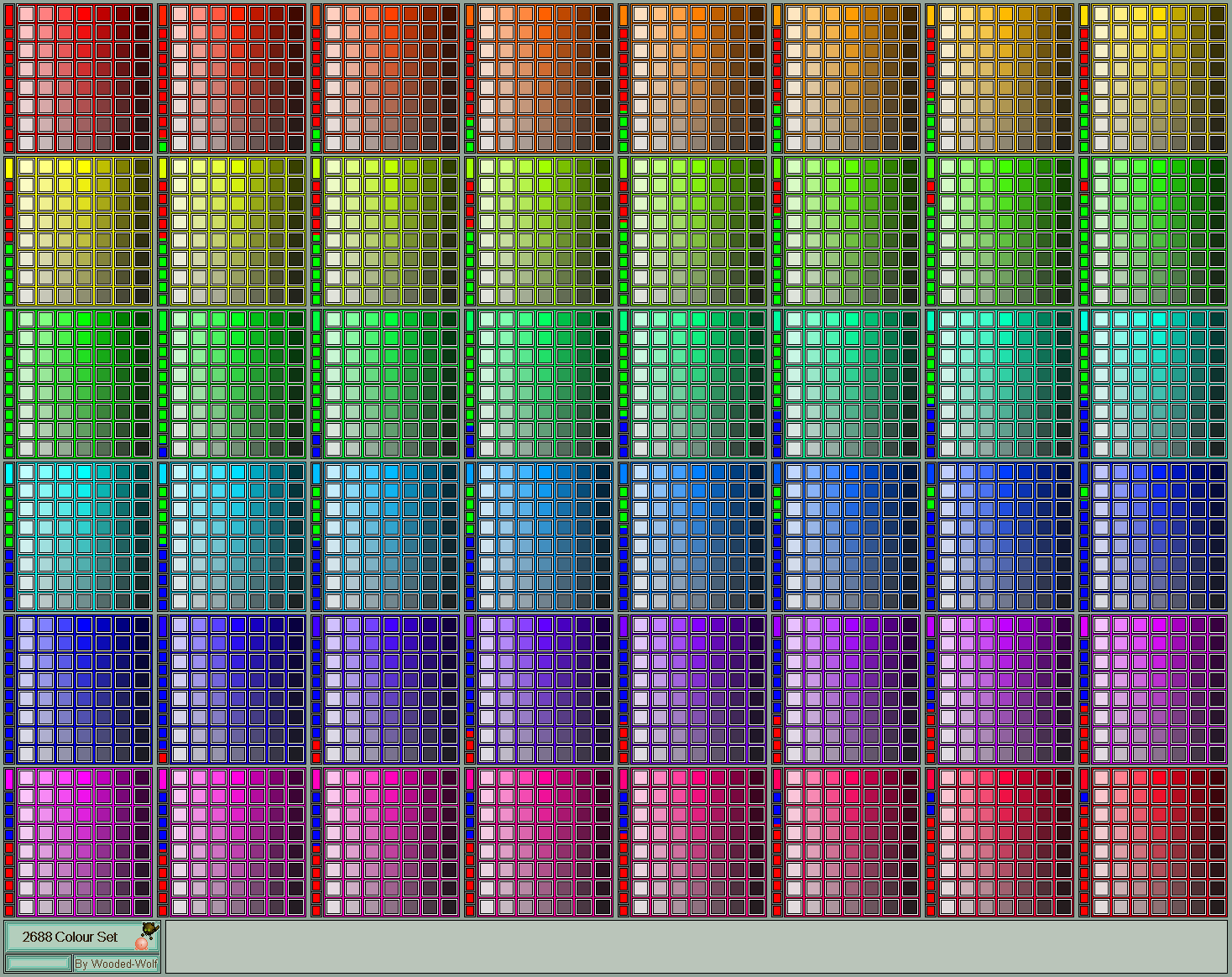Pick the pure green swatch atop third row's first block

click(84, 319)
